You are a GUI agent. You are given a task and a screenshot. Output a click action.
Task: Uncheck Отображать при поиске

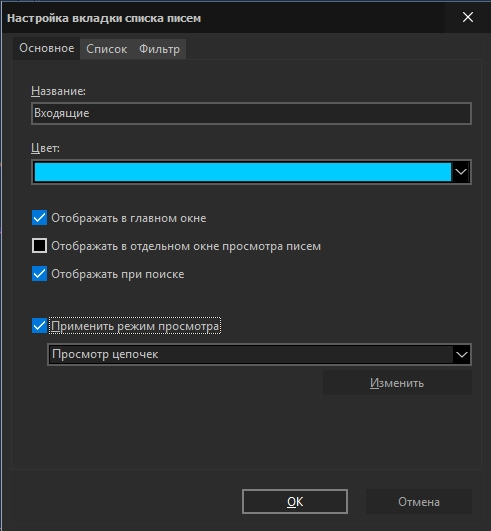coord(39,274)
